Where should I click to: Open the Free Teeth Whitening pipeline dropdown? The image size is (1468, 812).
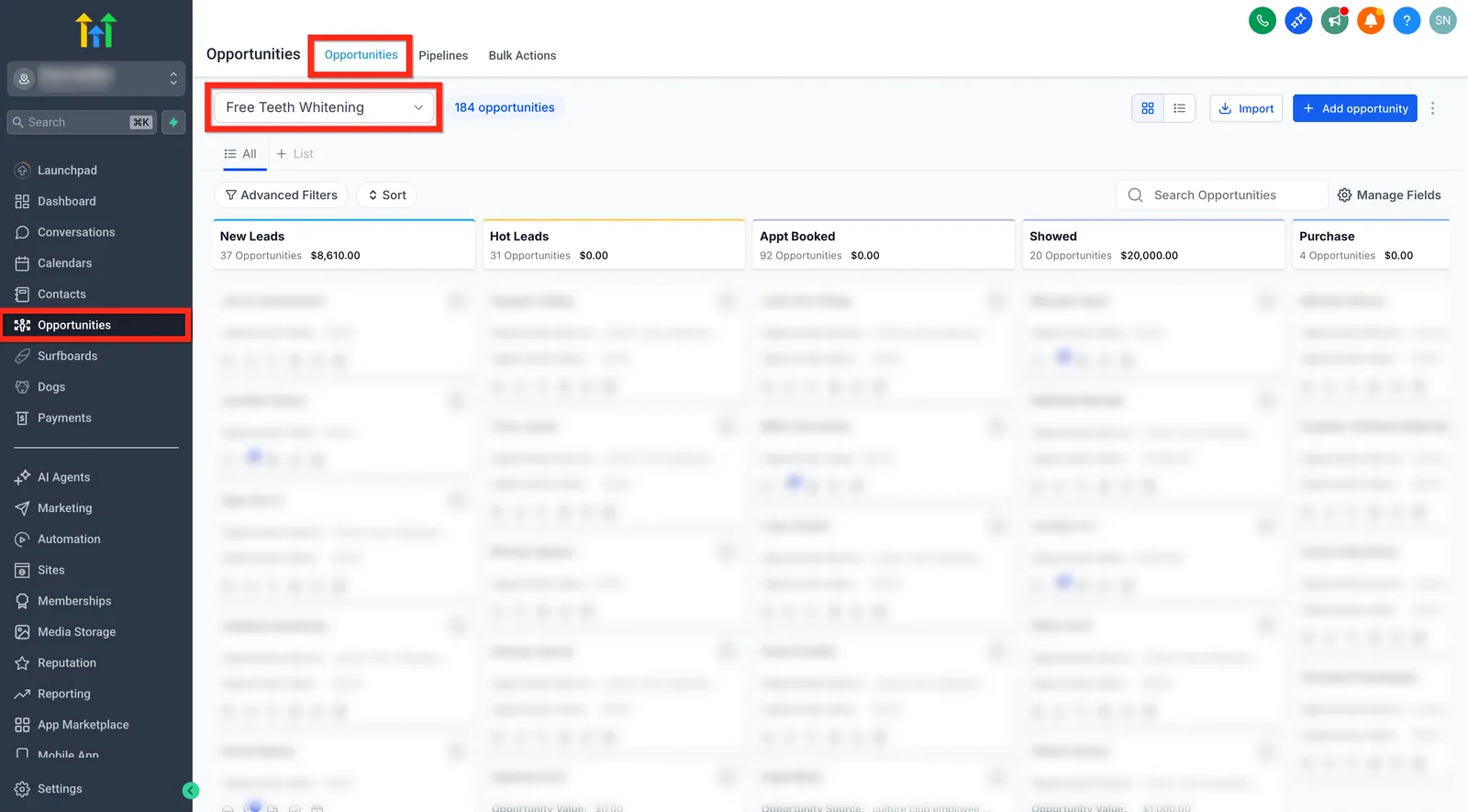(324, 107)
